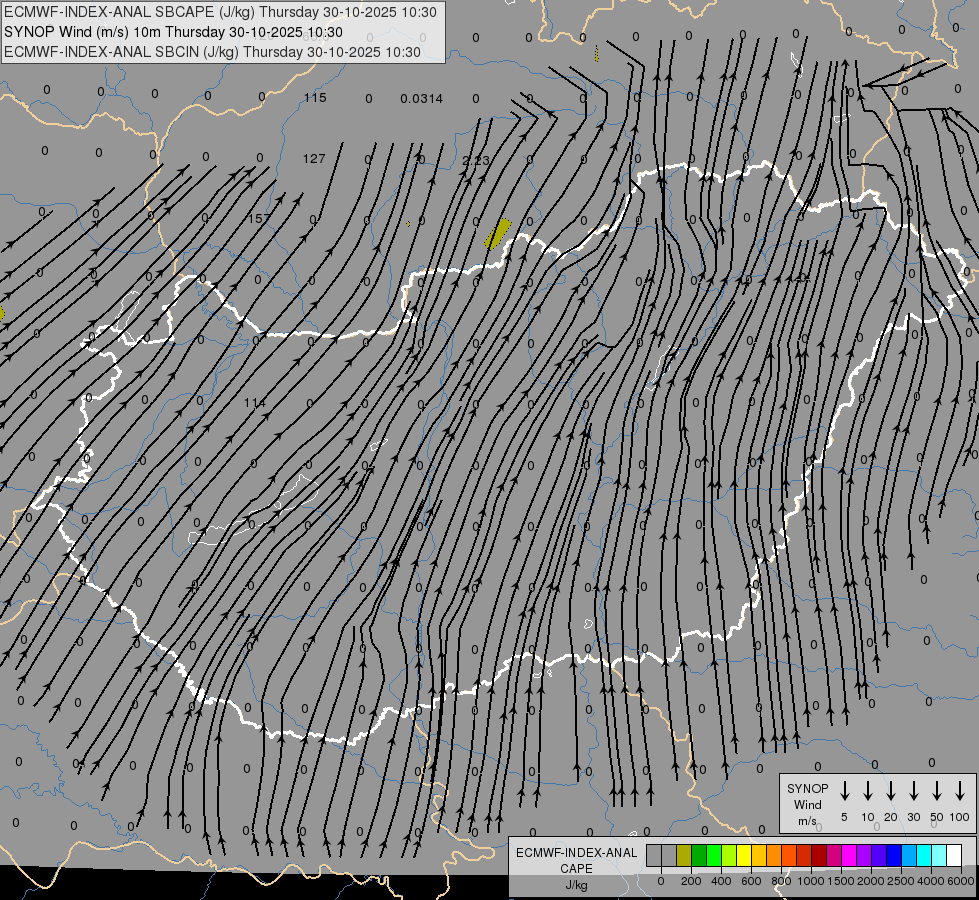Click the wind arrow above the 10 label
The height and width of the screenshot is (900, 979).
click(867, 791)
